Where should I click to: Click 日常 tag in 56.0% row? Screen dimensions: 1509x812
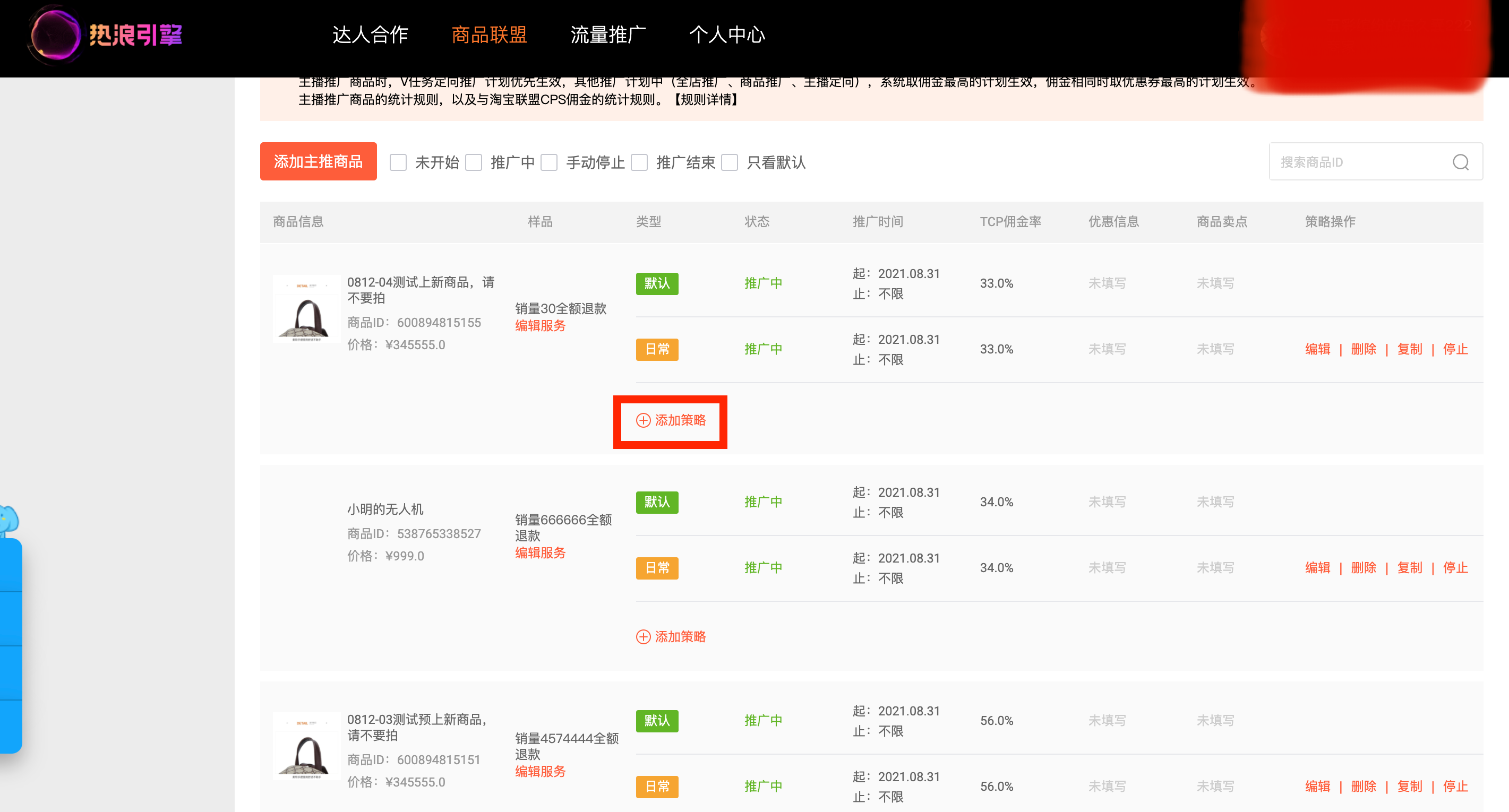[x=657, y=787]
